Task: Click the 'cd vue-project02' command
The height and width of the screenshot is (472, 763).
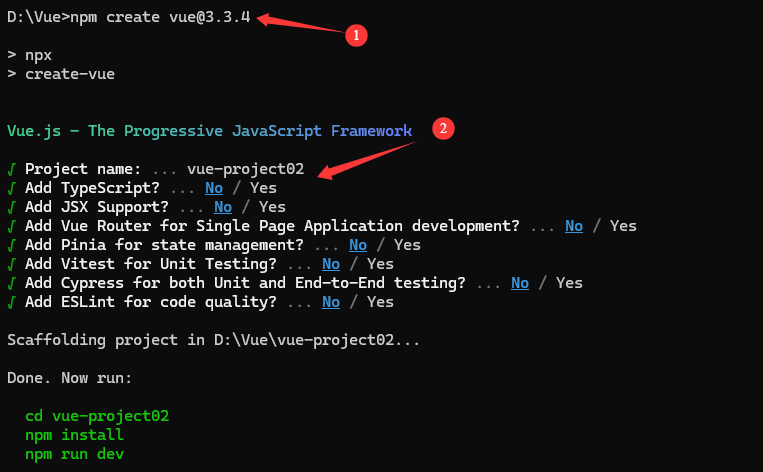Action: point(97,416)
